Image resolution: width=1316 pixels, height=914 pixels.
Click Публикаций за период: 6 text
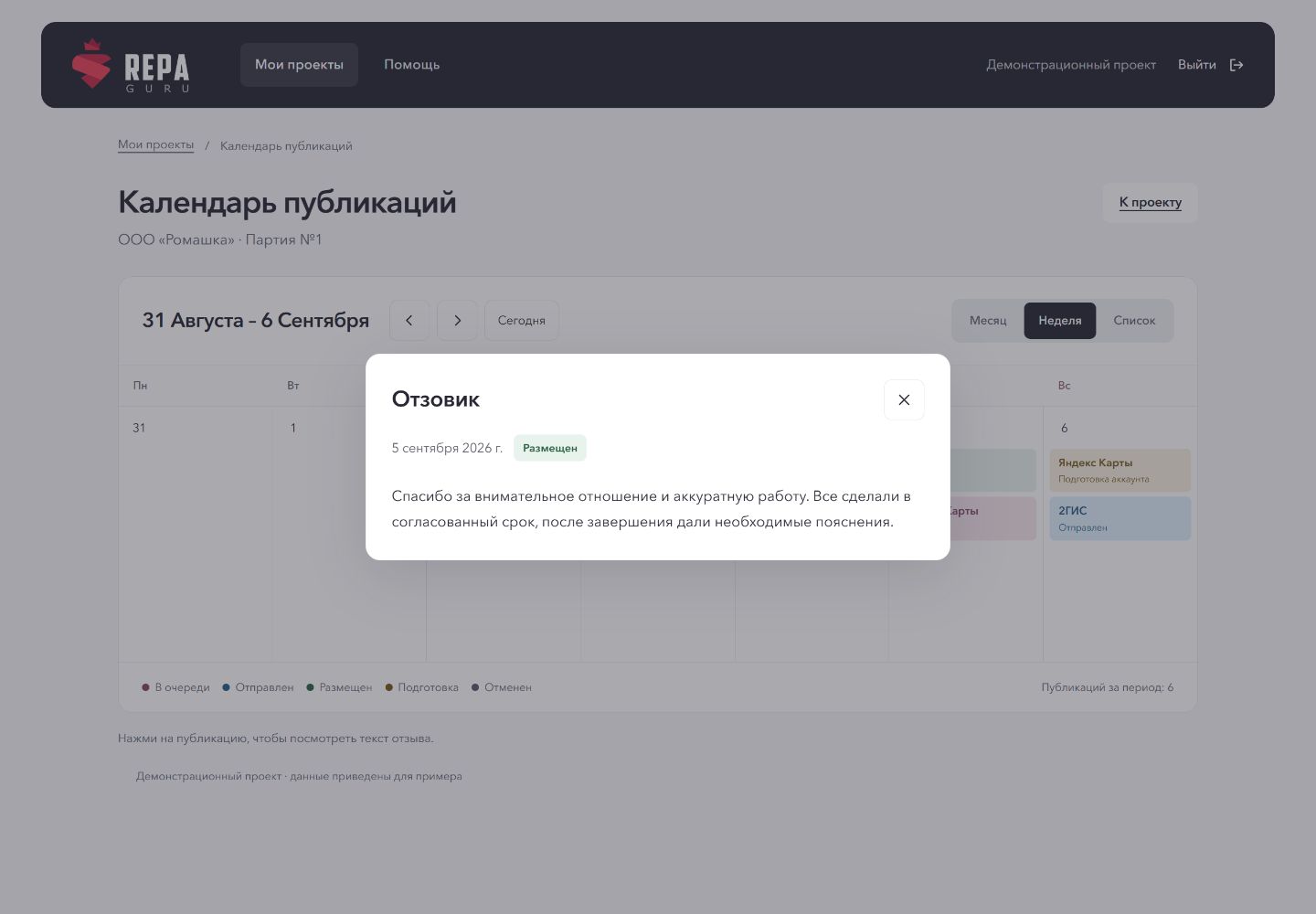click(x=1107, y=687)
